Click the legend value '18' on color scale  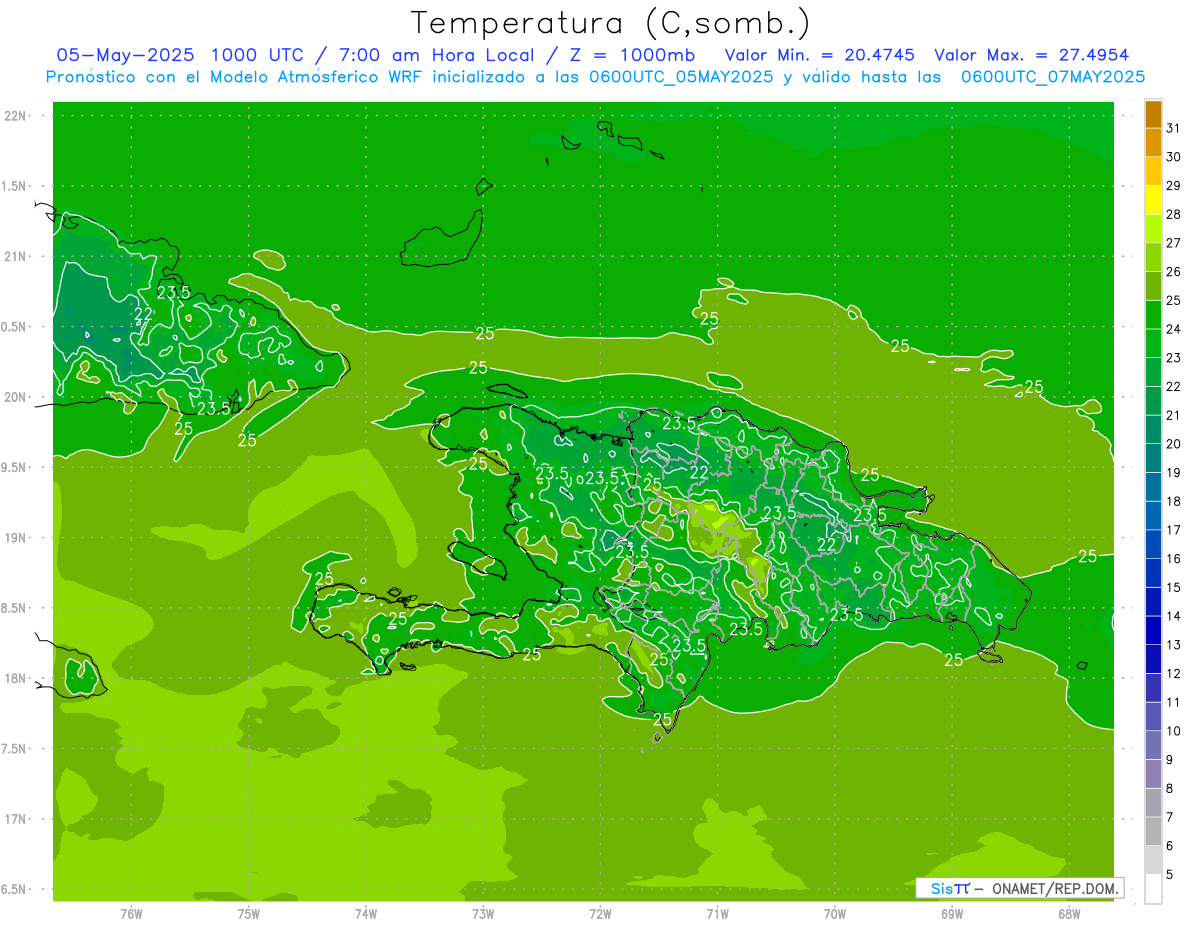(1174, 501)
